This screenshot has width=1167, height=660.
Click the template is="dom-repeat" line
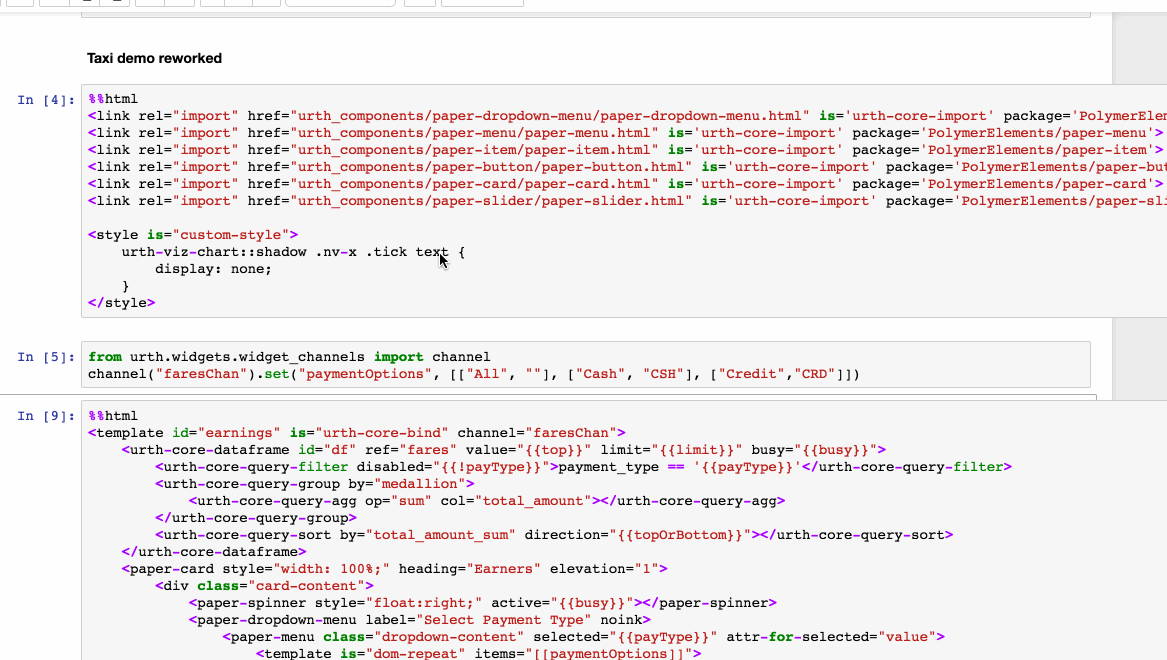pyautogui.click(x=479, y=653)
